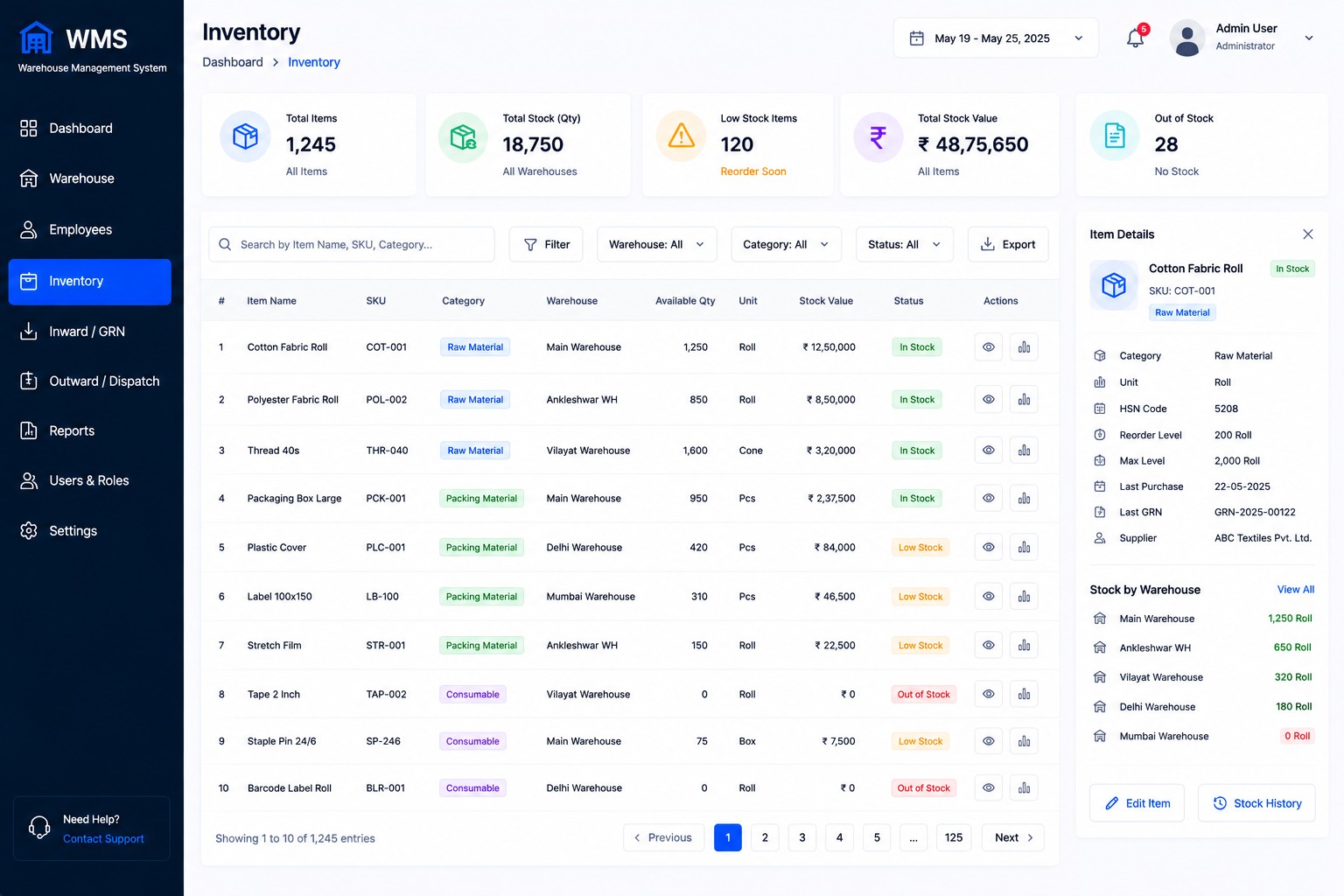This screenshot has width=1344, height=896.
Task: Click the Total Stock Value rupee icon
Action: tap(878, 136)
